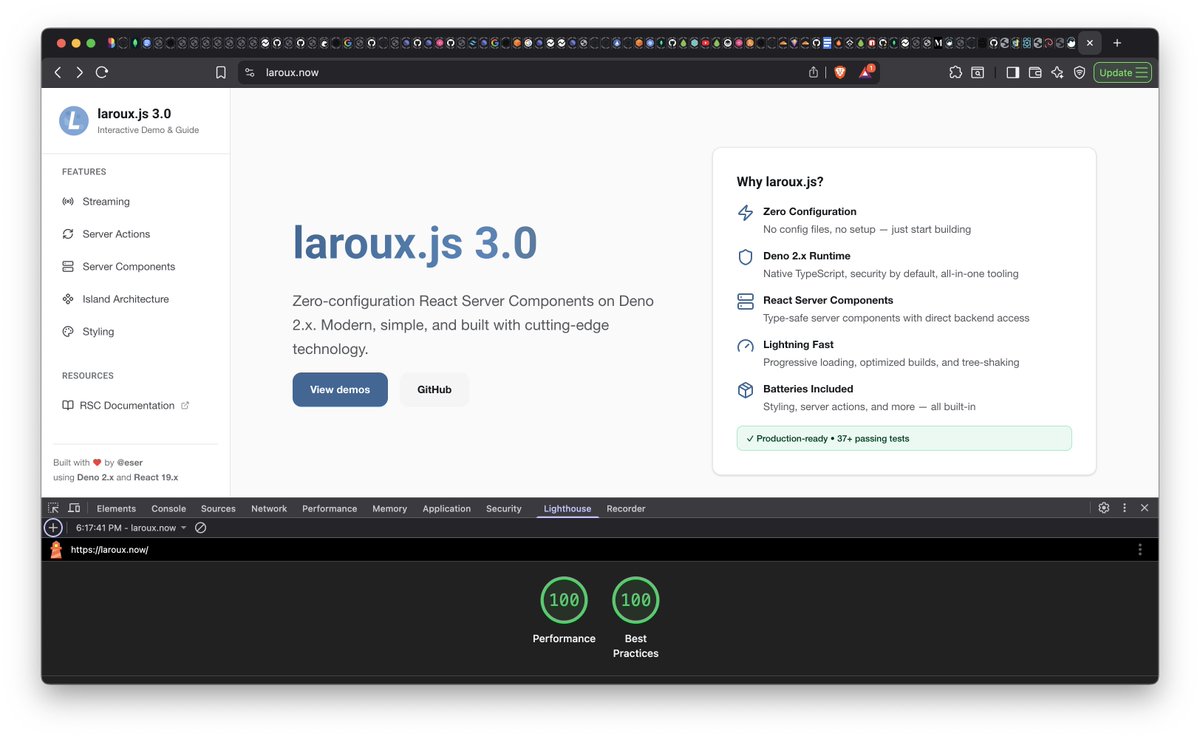Click the Update browser button

pos(1123,72)
